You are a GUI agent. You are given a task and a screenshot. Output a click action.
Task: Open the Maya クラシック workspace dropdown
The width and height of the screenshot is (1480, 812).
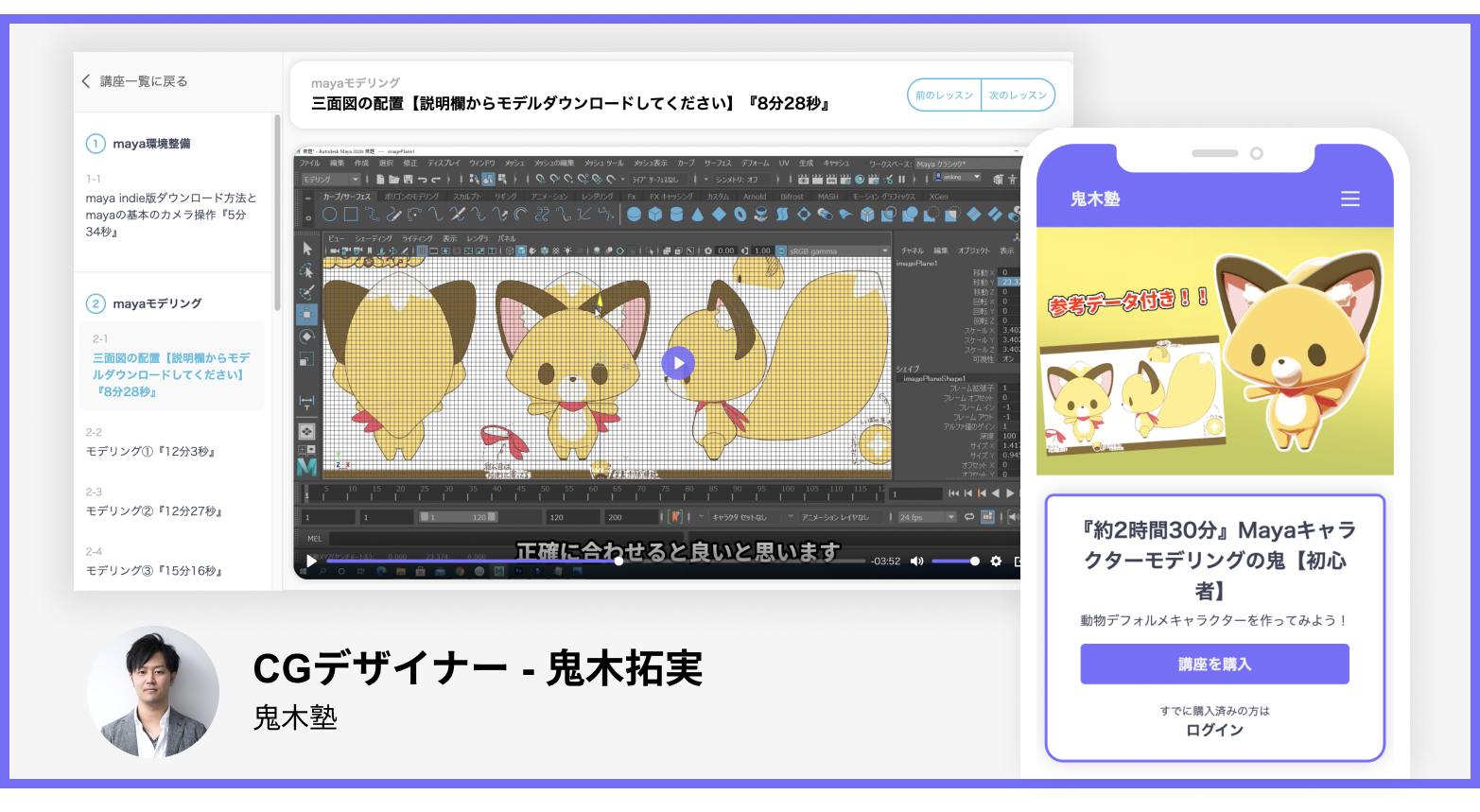tap(966, 164)
